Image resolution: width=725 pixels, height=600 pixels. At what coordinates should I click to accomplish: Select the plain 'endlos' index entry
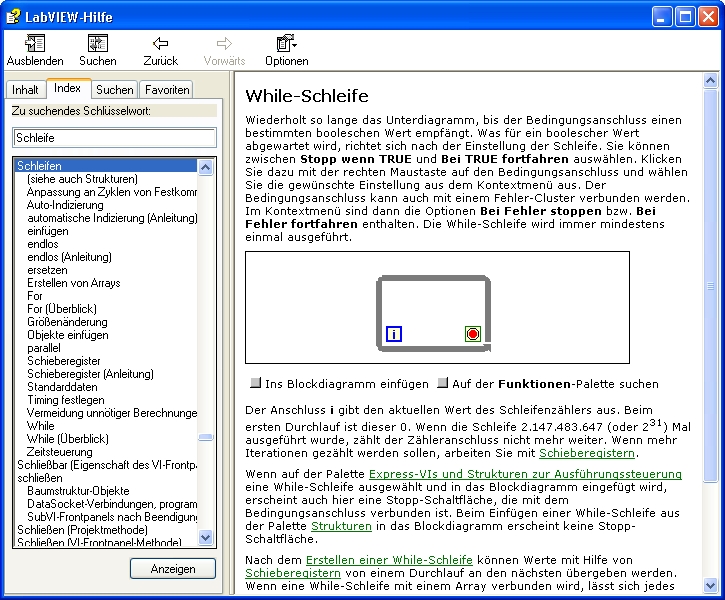point(43,244)
